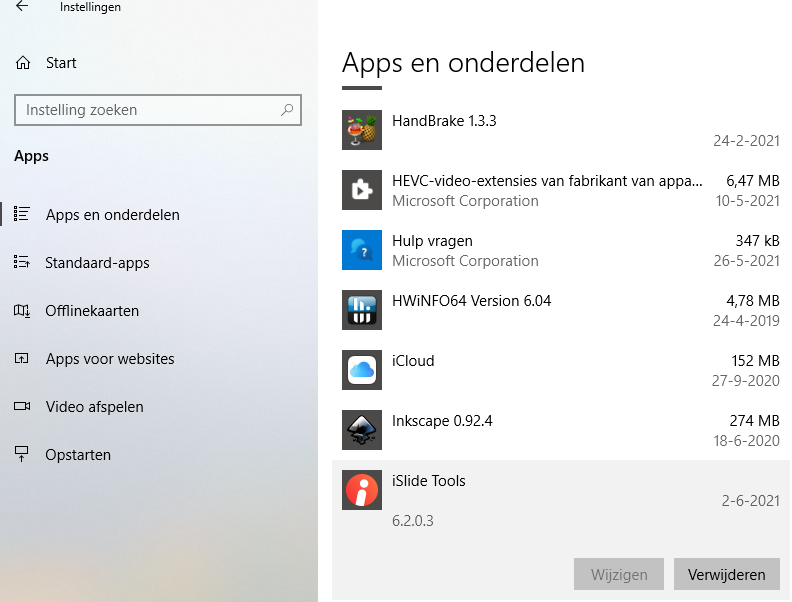Open the Standaard-apps section
The width and height of the screenshot is (792, 602).
97,263
